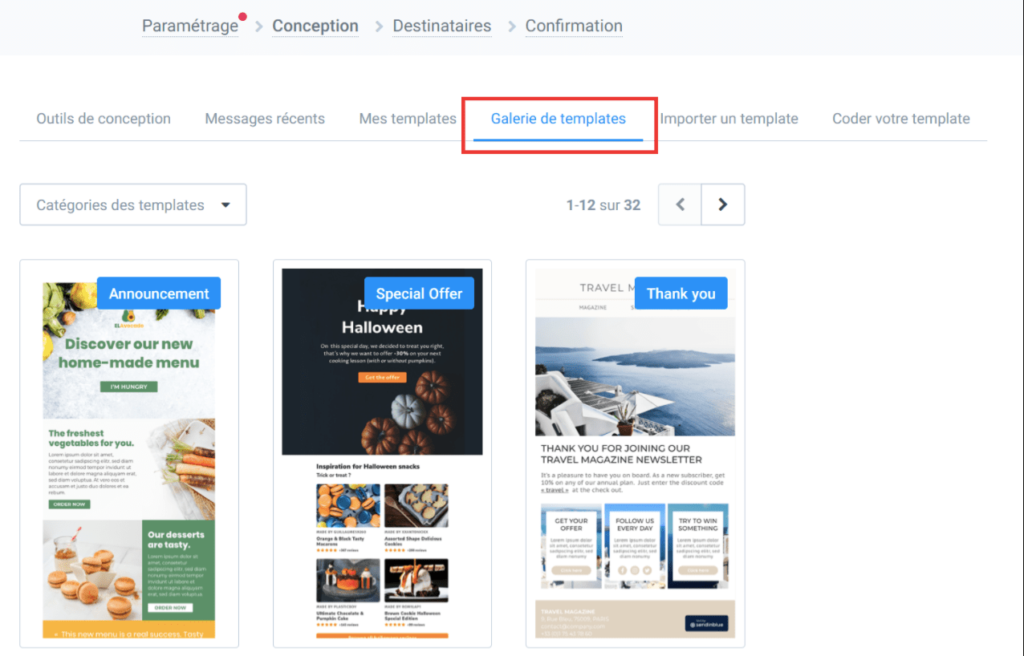Select the Travel Magazine template thumbnail
Image resolution: width=1024 pixels, height=656 pixels.
point(635,453)
